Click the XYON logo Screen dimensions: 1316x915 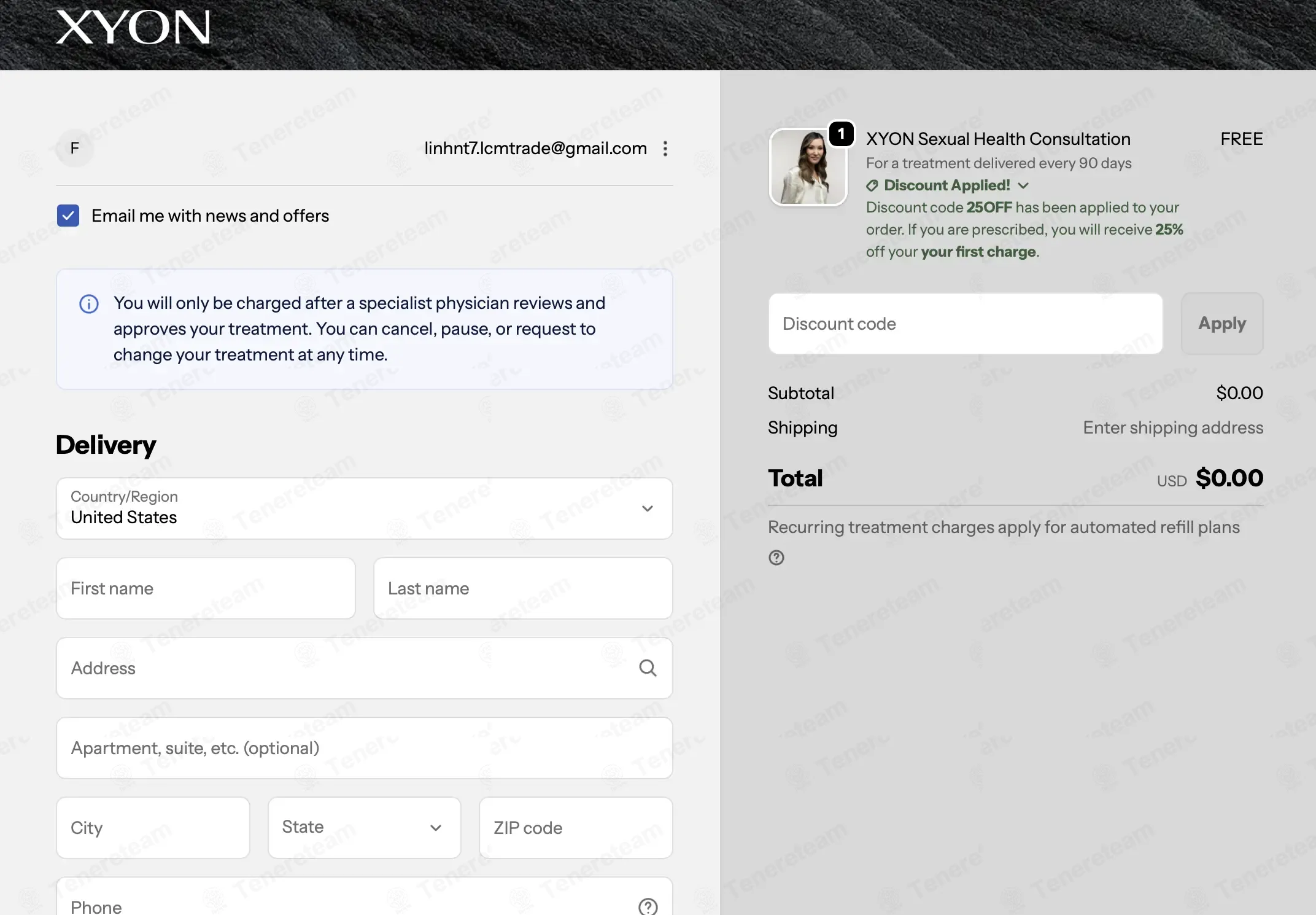[x=133, y=28]
